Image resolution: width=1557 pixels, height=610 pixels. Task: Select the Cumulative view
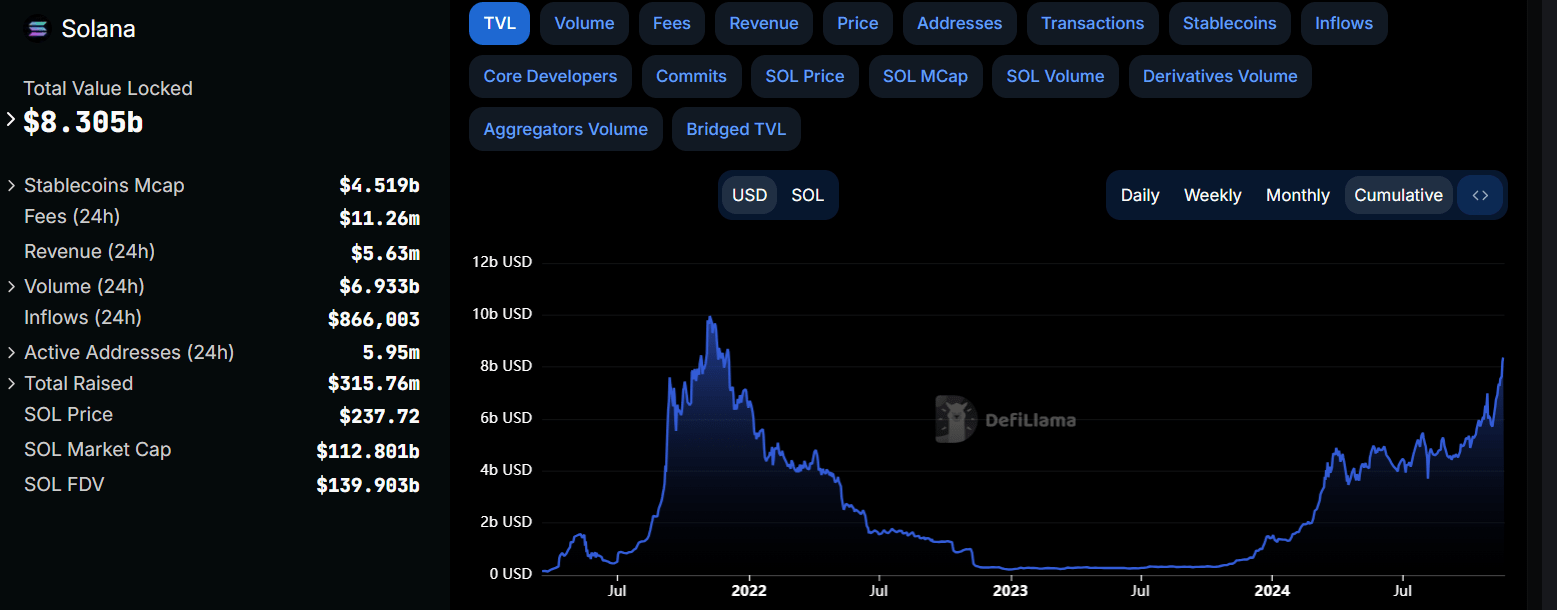coord(1398,195)
